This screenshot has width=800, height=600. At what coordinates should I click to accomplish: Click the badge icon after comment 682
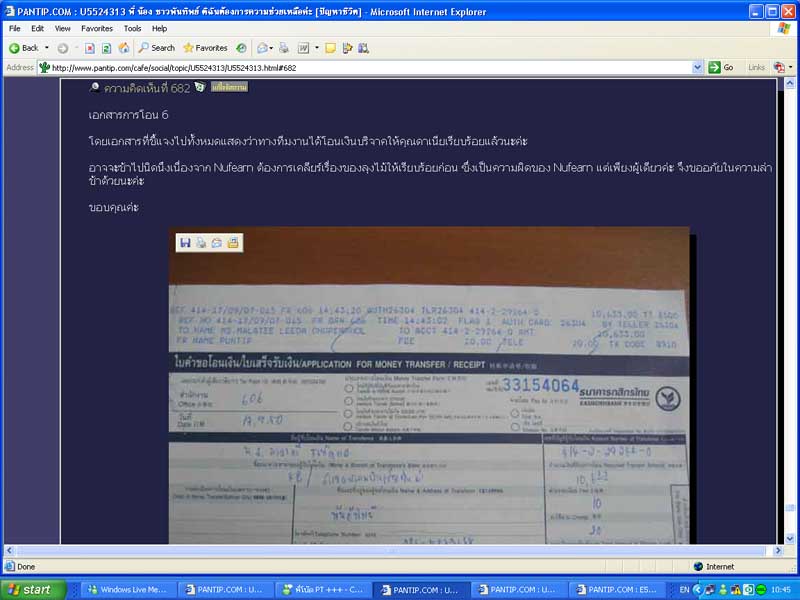200,87
